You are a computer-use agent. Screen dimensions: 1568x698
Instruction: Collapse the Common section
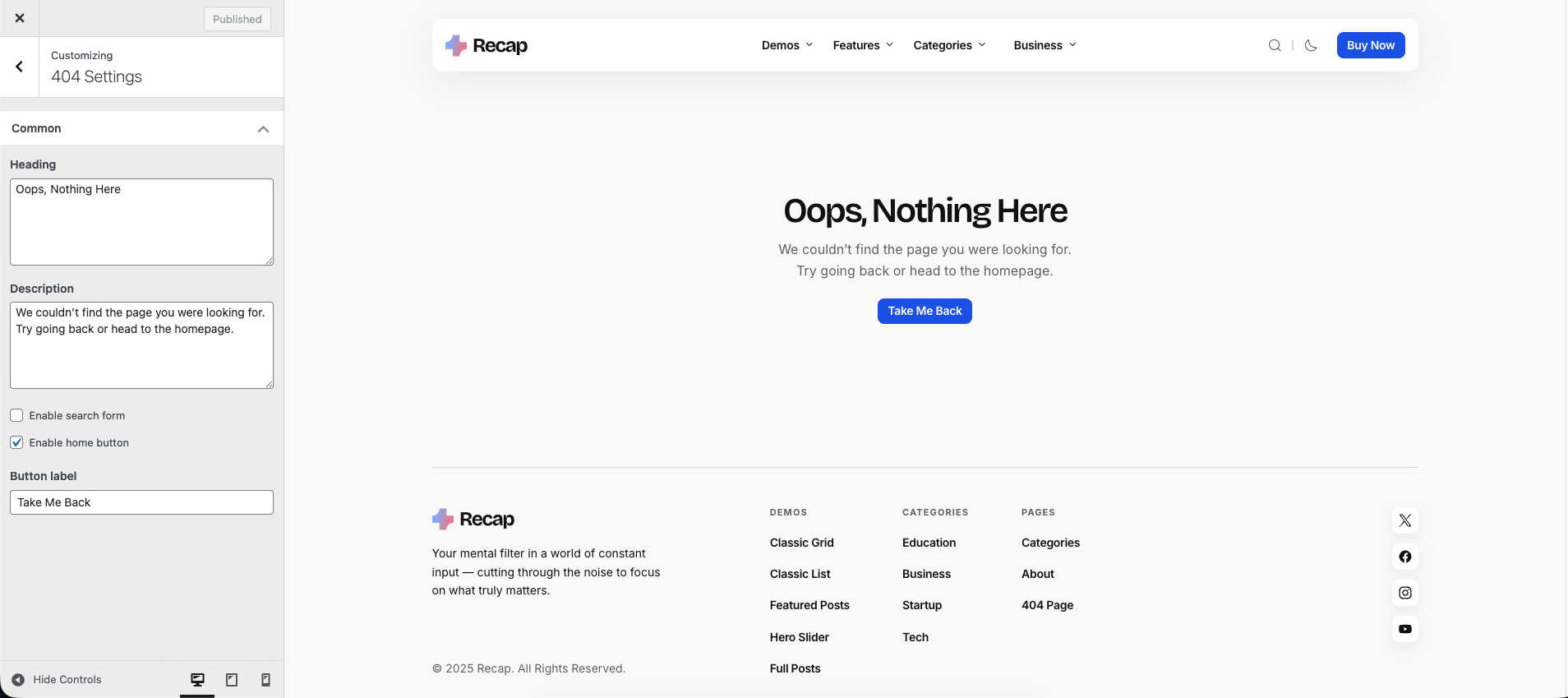[263, 129]
